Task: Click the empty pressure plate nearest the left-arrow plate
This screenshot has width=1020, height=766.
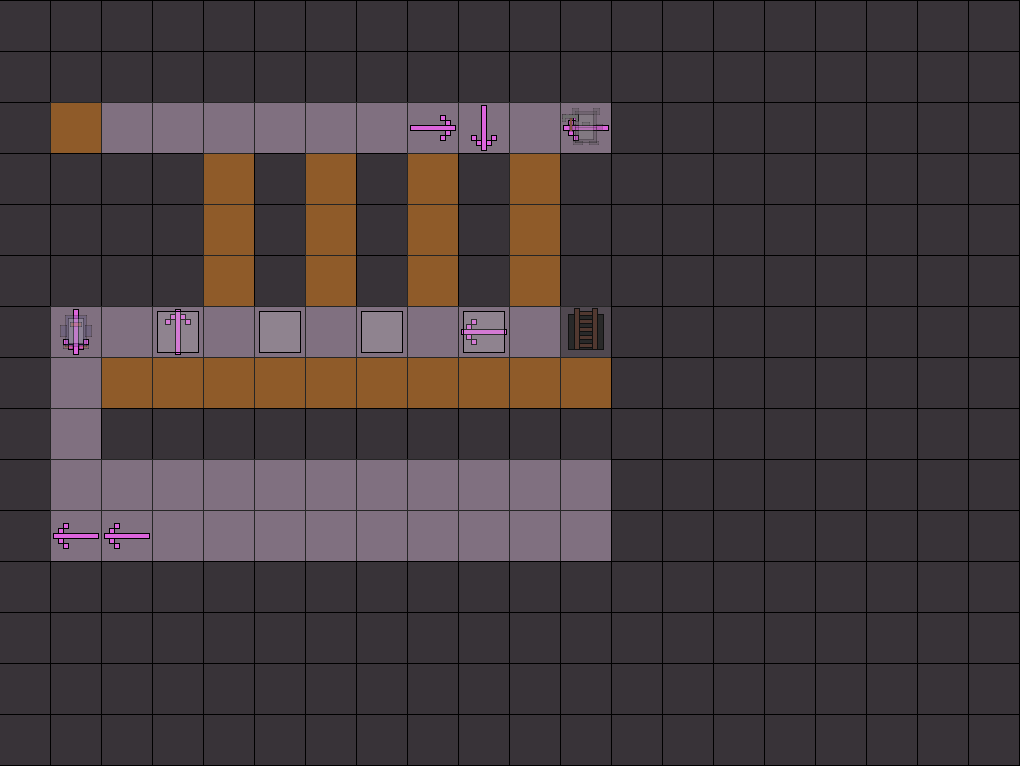Action: click(382, 332)
